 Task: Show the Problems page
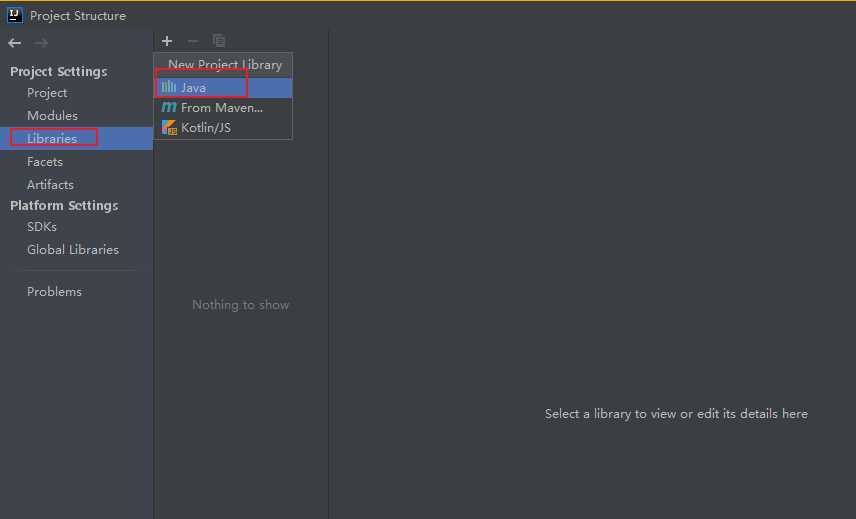(x=55, y=291)
